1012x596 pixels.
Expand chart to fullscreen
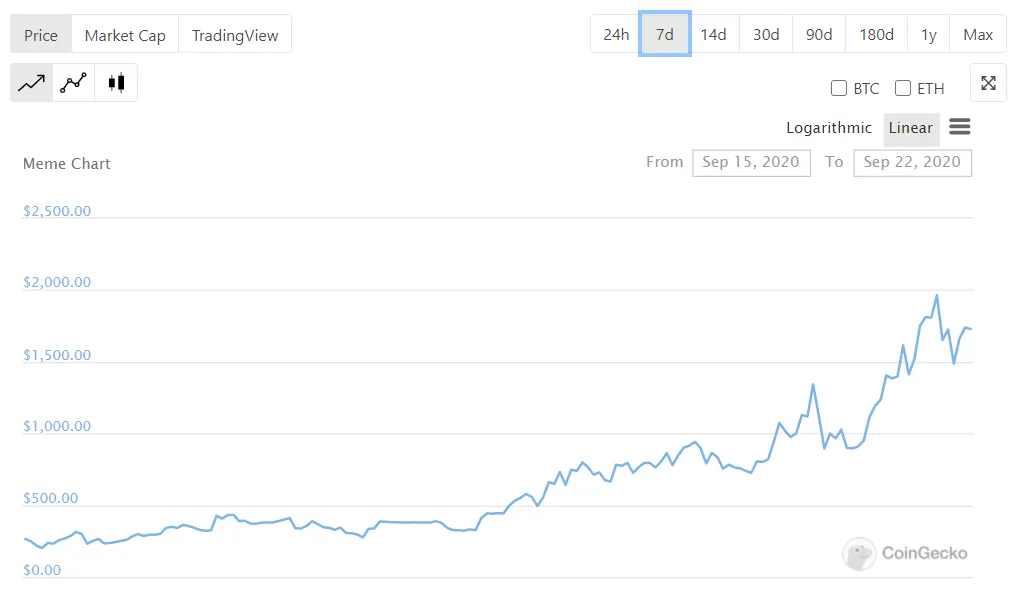tap(988, 83)
